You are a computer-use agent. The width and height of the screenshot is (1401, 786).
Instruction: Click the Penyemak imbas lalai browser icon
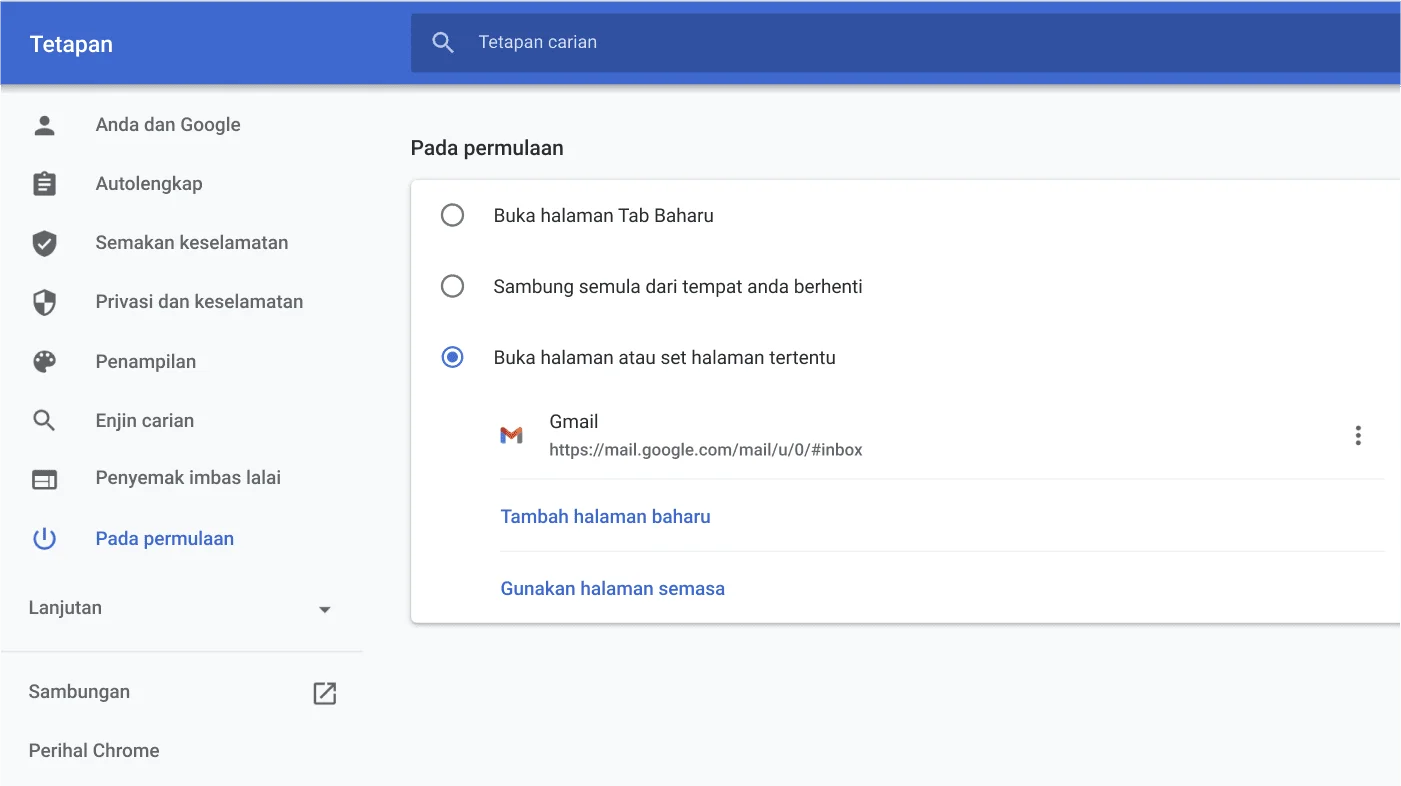tap(44, 479)
